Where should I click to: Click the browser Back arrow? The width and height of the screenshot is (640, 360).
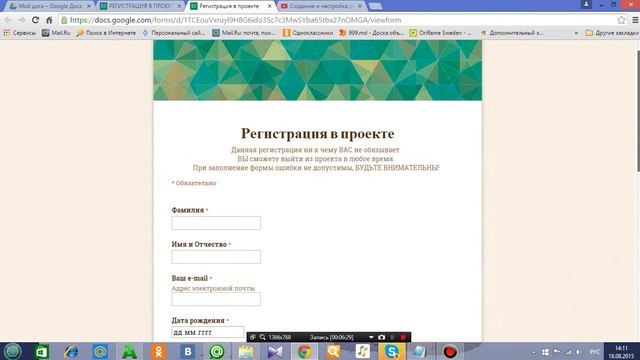pos(8,20)
